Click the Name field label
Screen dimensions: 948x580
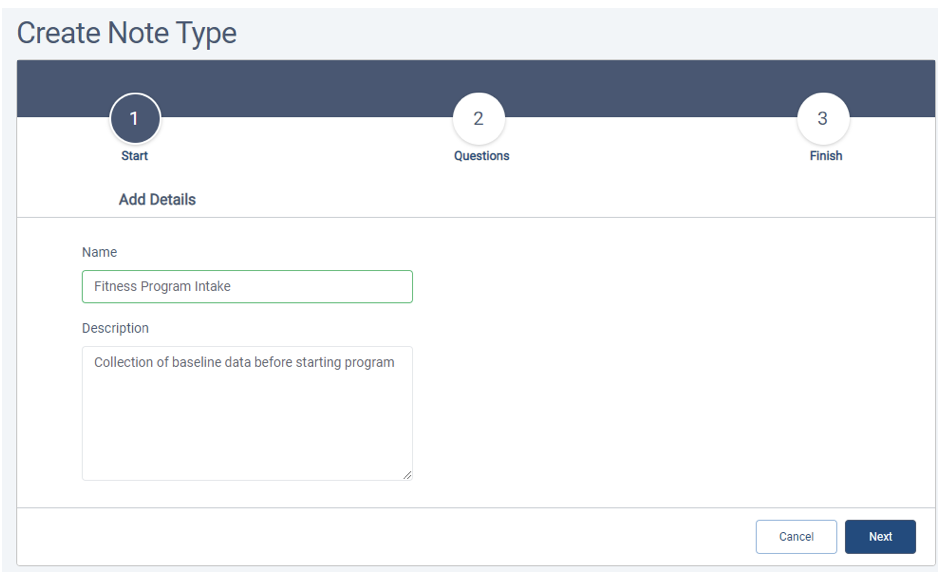[x=100, y=252]
